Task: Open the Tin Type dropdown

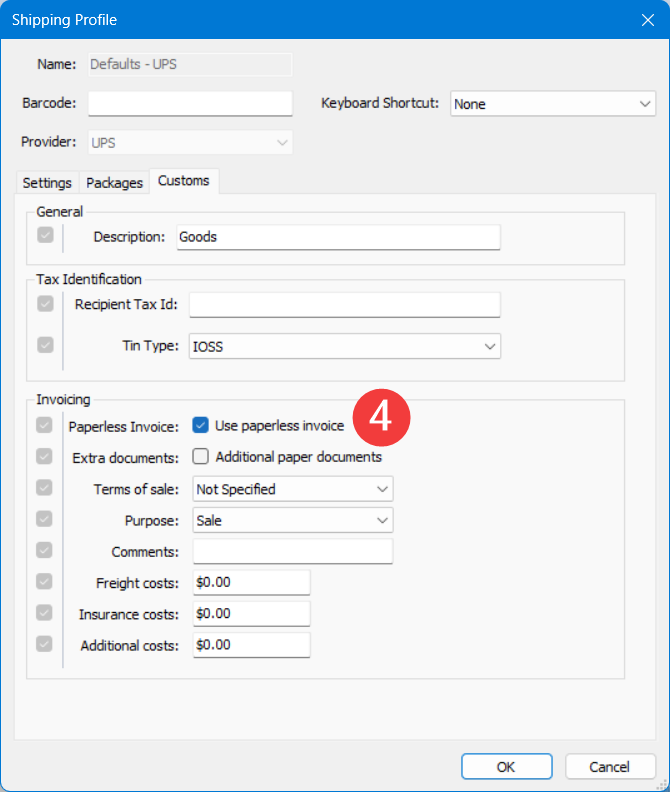Action: [x=344, y=346]
